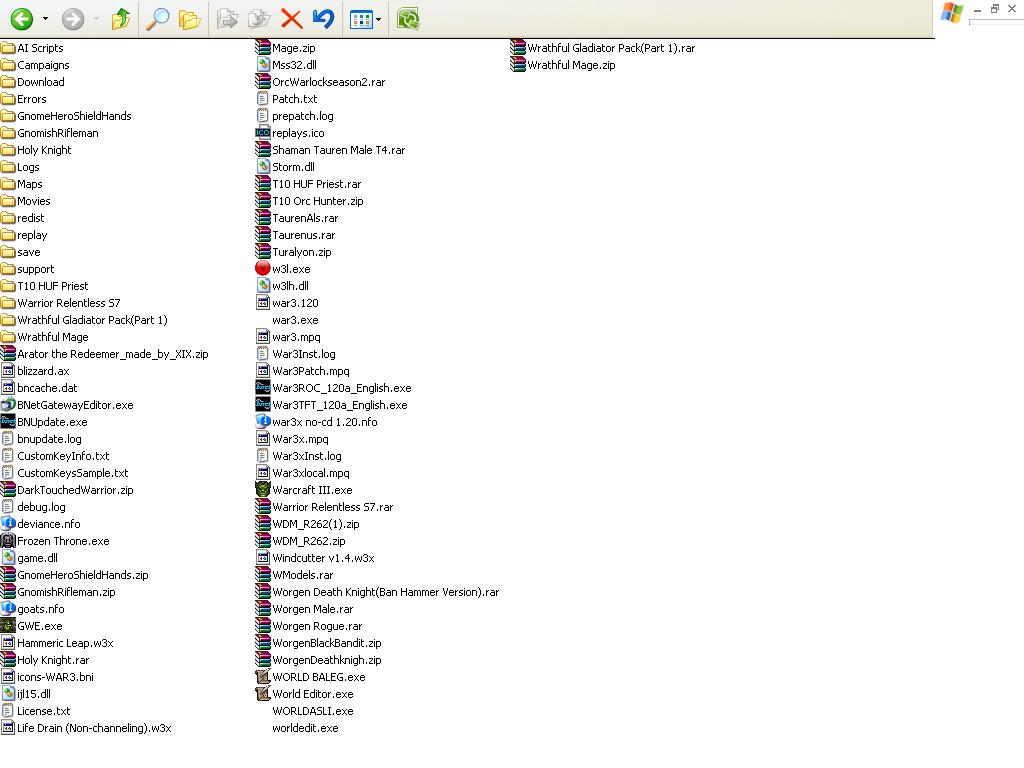The image size is (1024, 768).
Task: Select the CustomKeyInfo.txt file
Action: [x=56, y=455]
